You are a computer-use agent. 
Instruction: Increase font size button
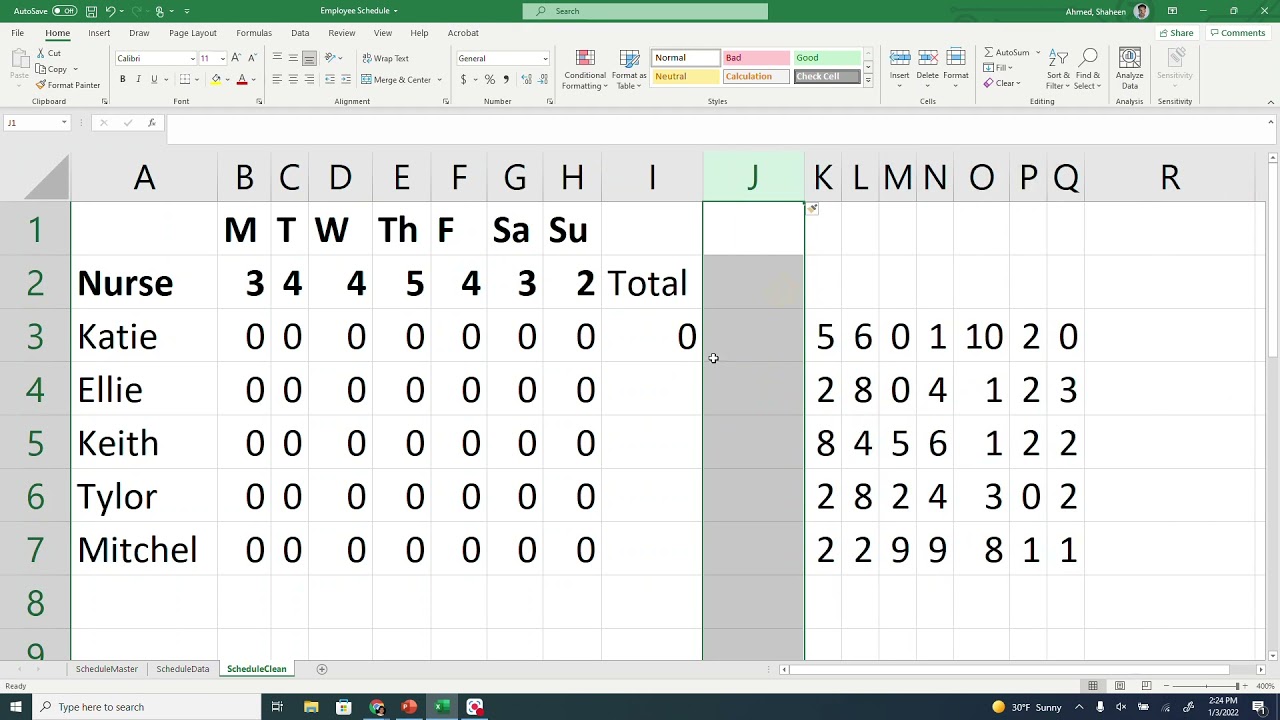[236, 58]
